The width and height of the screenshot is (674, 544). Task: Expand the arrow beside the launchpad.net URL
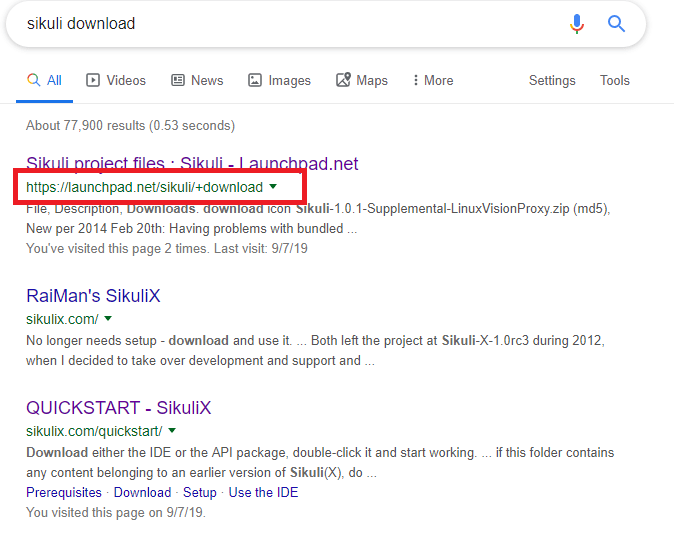tap(273, 186)
